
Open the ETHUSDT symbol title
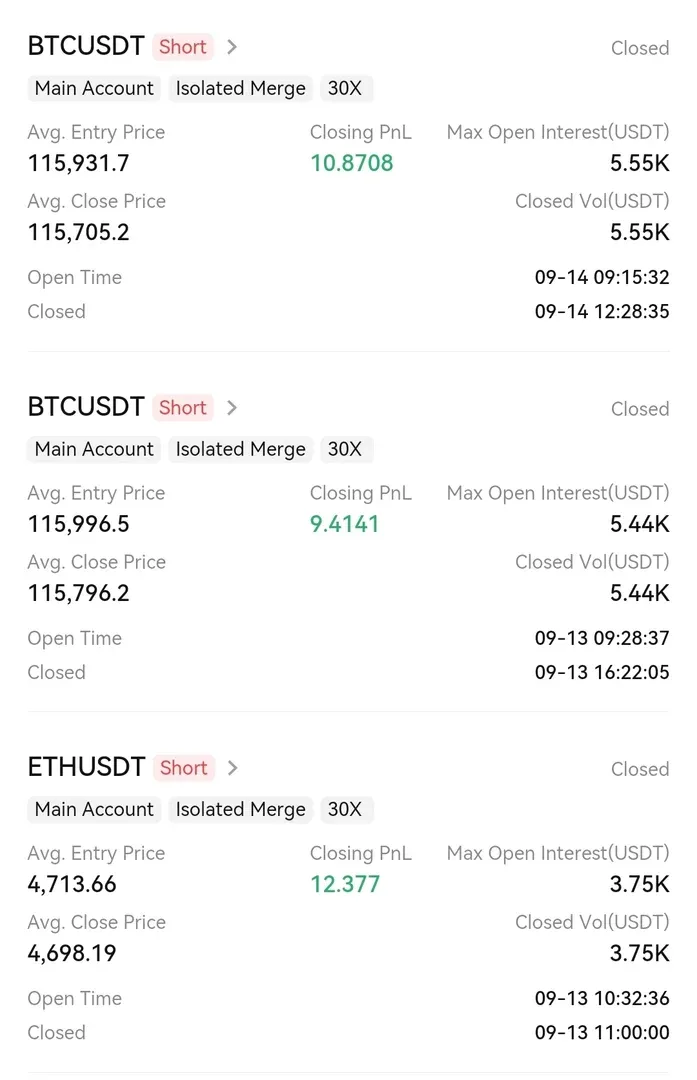coord(86,768)
